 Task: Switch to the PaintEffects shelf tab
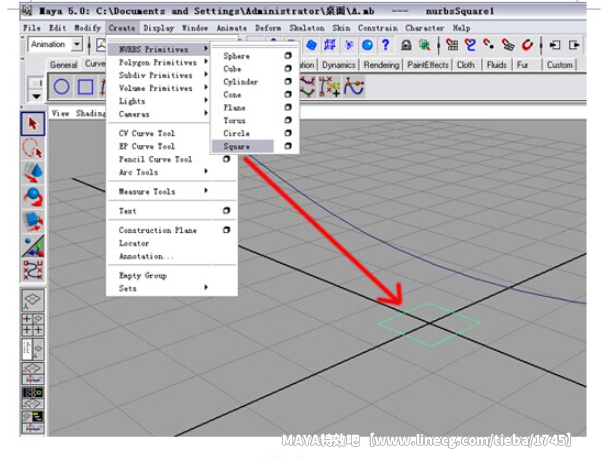click(x=428, y=65)
